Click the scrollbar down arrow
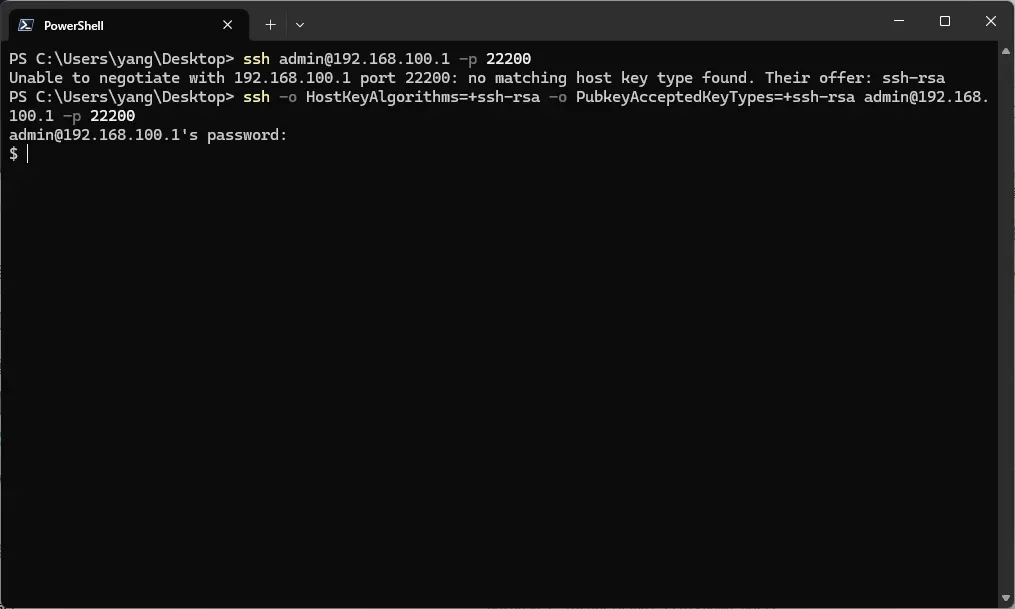Screen dimensions: 1015x609 tap(1006, 599)
